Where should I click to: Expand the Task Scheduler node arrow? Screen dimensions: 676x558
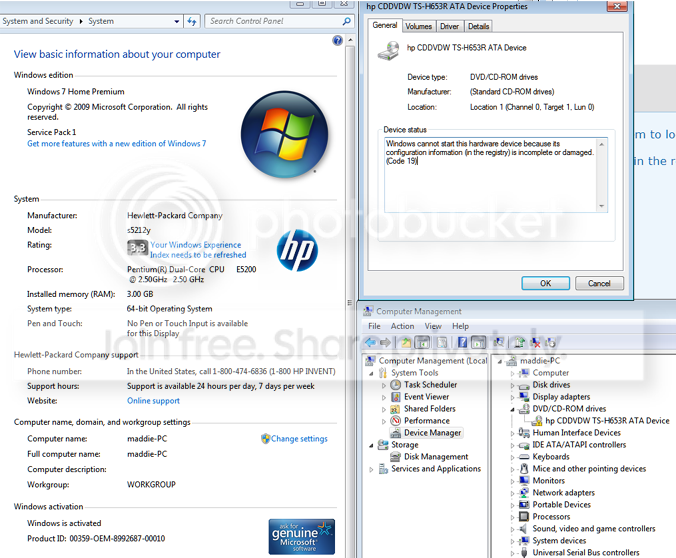coord(384,385)
